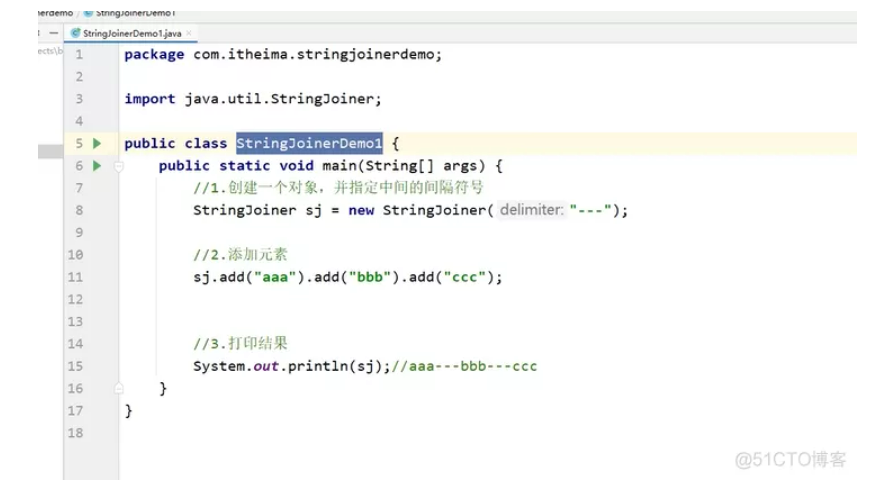The width and height of the screenshot is (895, 499).
Task: Click the //2. comment on line 10
Action: click(x=240, y=255)
